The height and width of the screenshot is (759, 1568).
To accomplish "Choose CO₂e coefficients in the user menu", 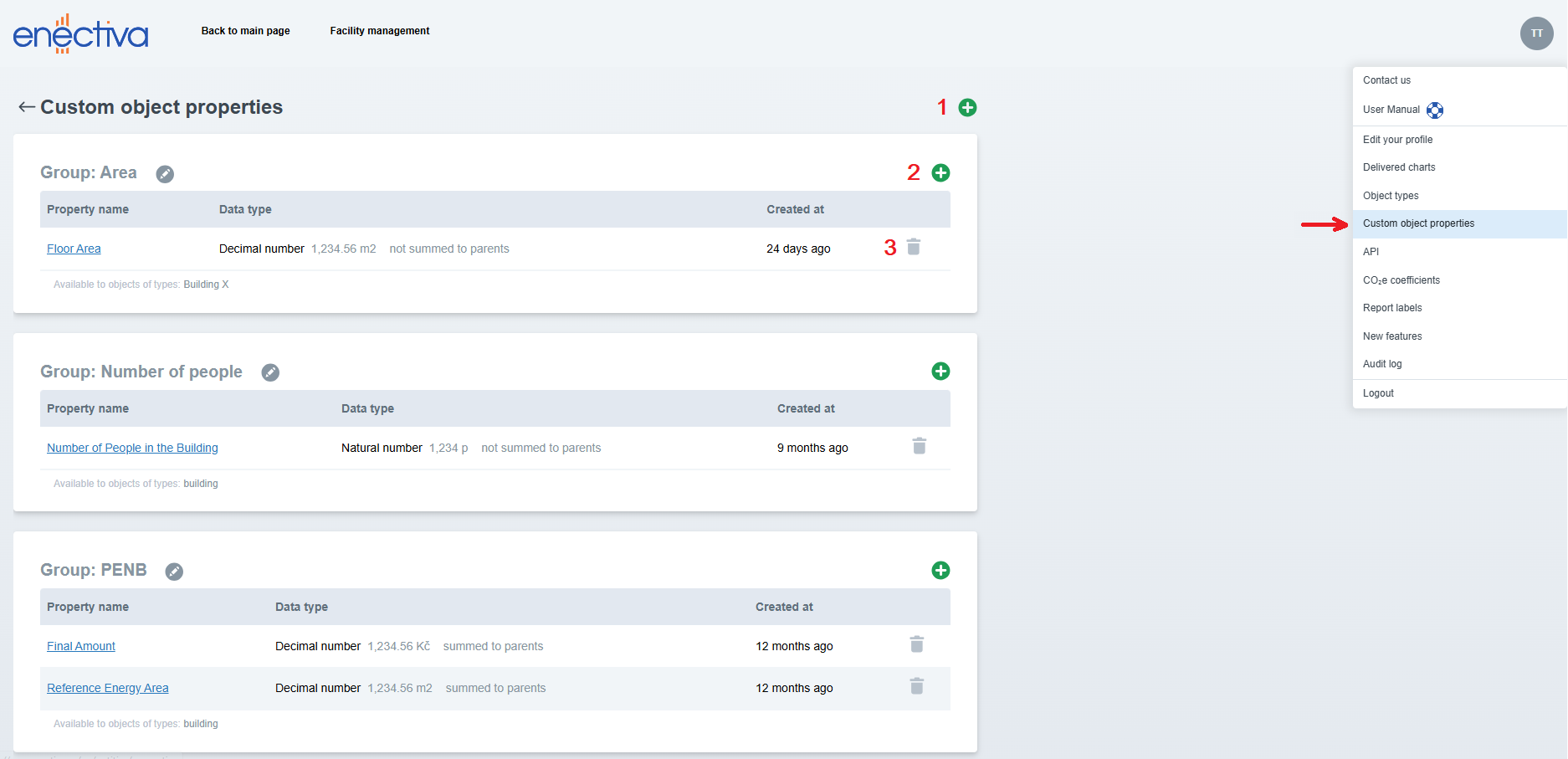I will (1401, 280).
